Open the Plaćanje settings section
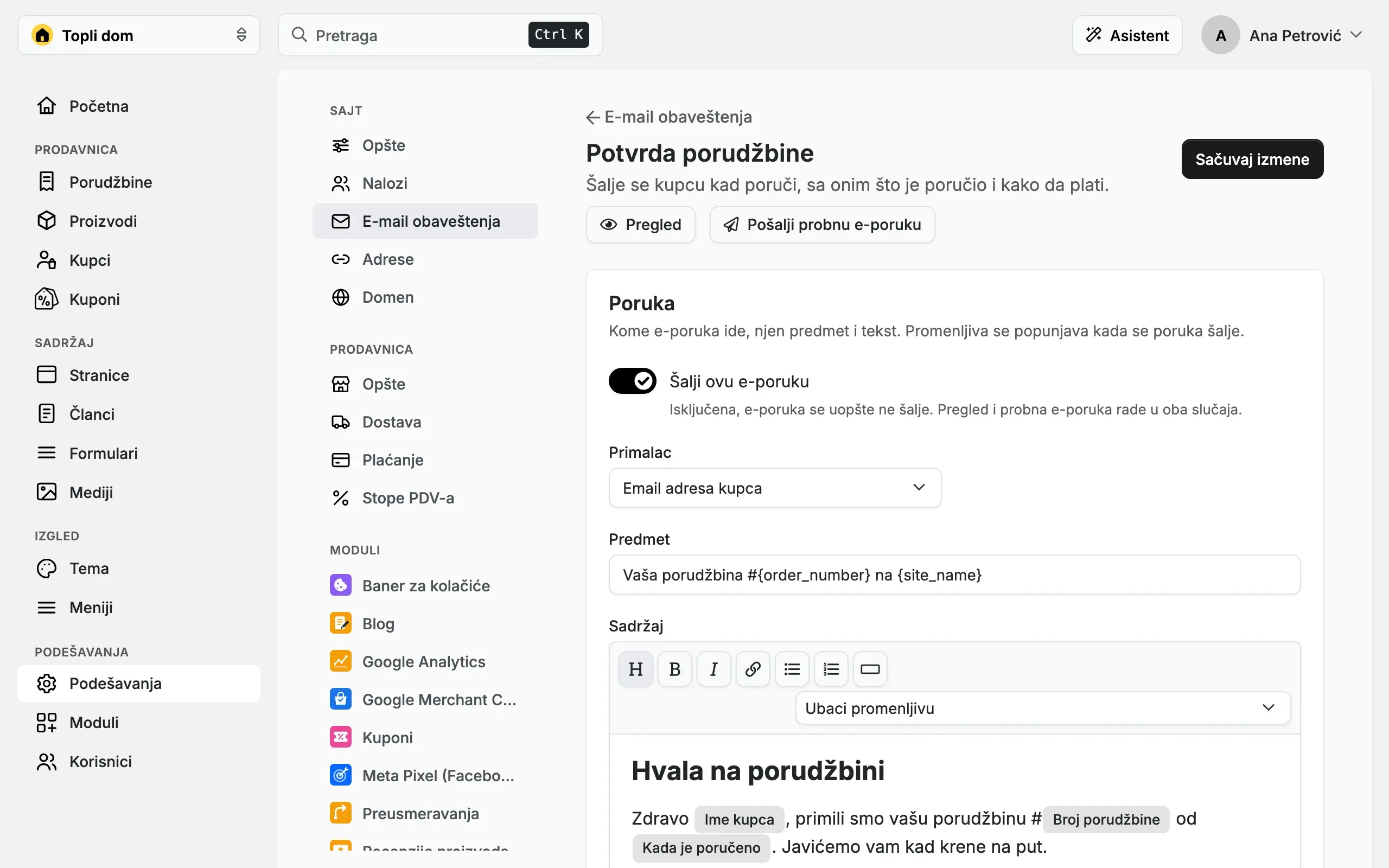The height and width of the screenshot is (868, 1389). tap(425, 460)
